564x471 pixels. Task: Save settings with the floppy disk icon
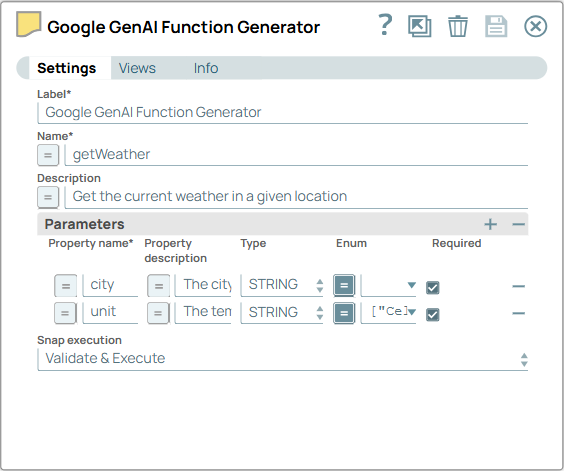[x=496, y=26]
